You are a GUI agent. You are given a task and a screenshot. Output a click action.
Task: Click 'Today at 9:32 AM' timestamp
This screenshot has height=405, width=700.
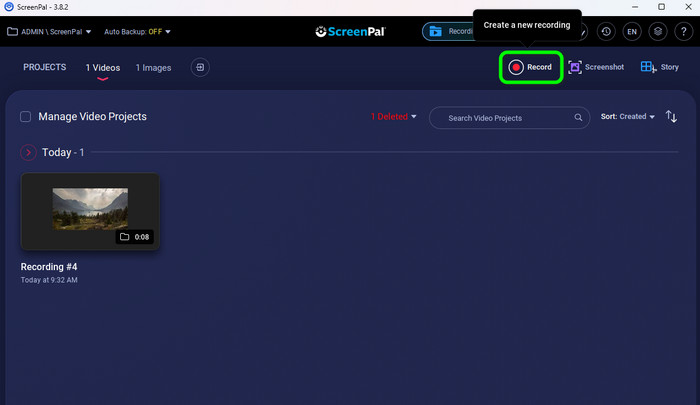(x=49, y=280)
